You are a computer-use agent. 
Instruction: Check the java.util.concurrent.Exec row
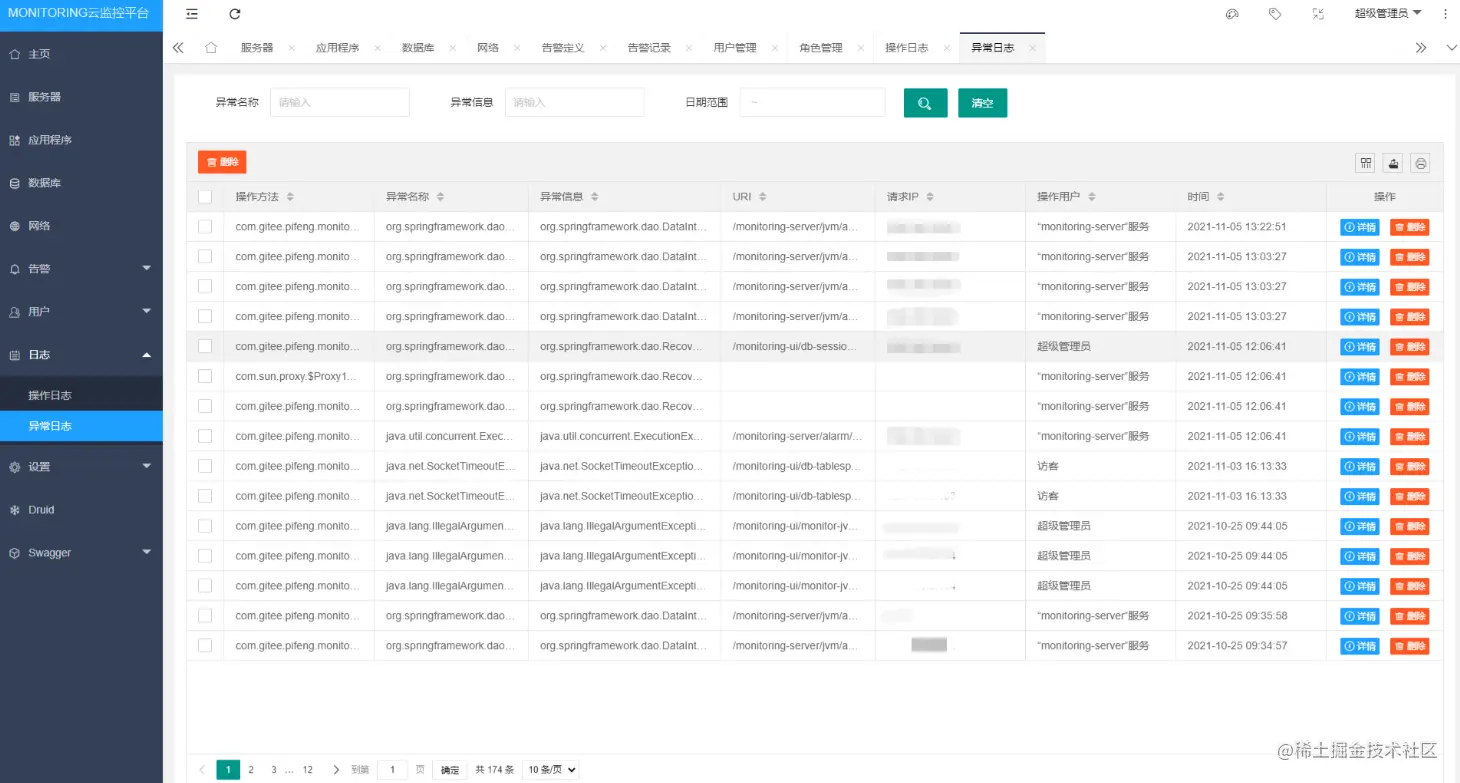[205, 436]
